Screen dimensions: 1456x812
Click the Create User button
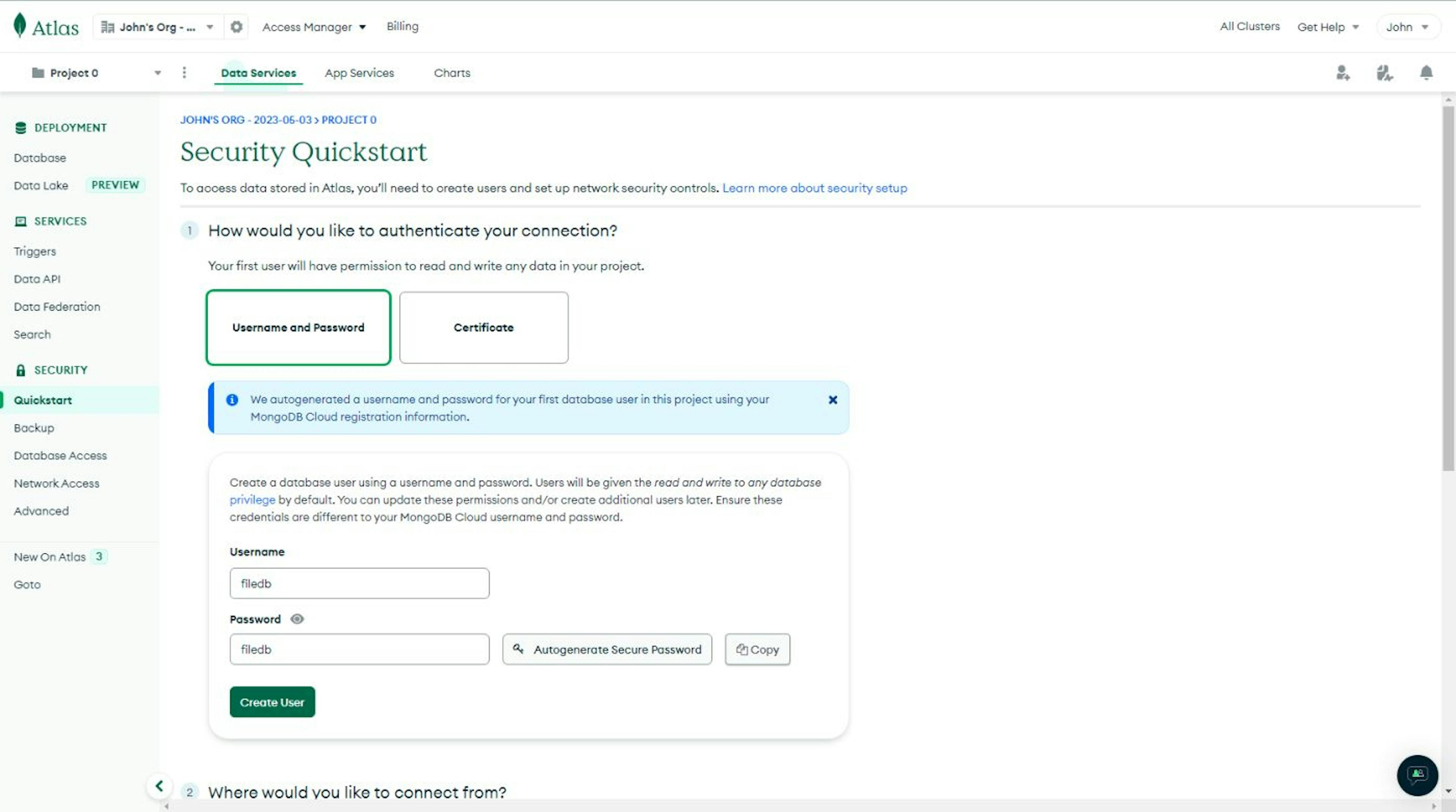coord(272,701)
